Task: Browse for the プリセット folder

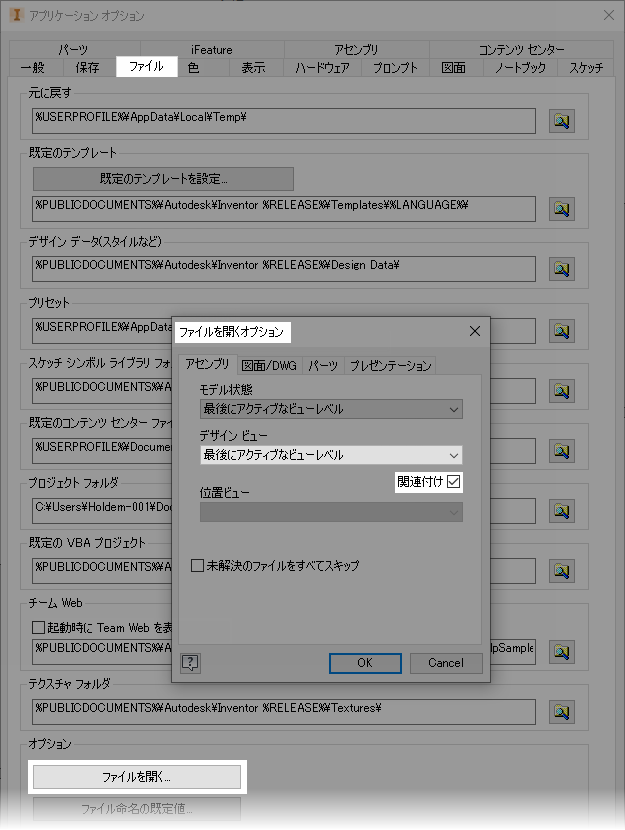Action: [x=561, y=331]
